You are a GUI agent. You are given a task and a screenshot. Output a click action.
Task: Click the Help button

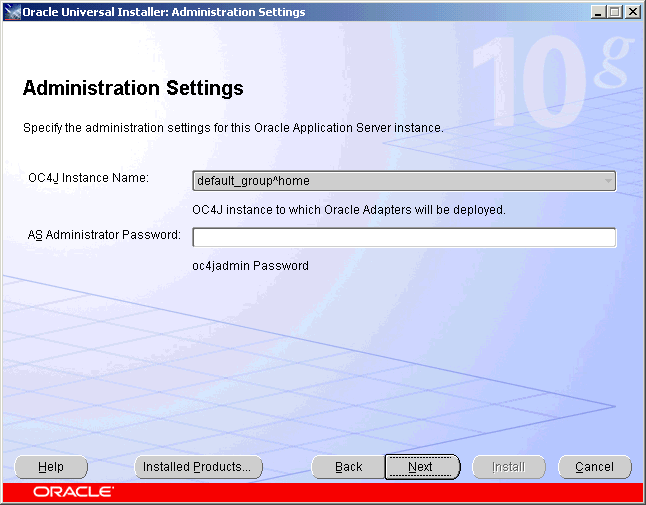point(51,467)
